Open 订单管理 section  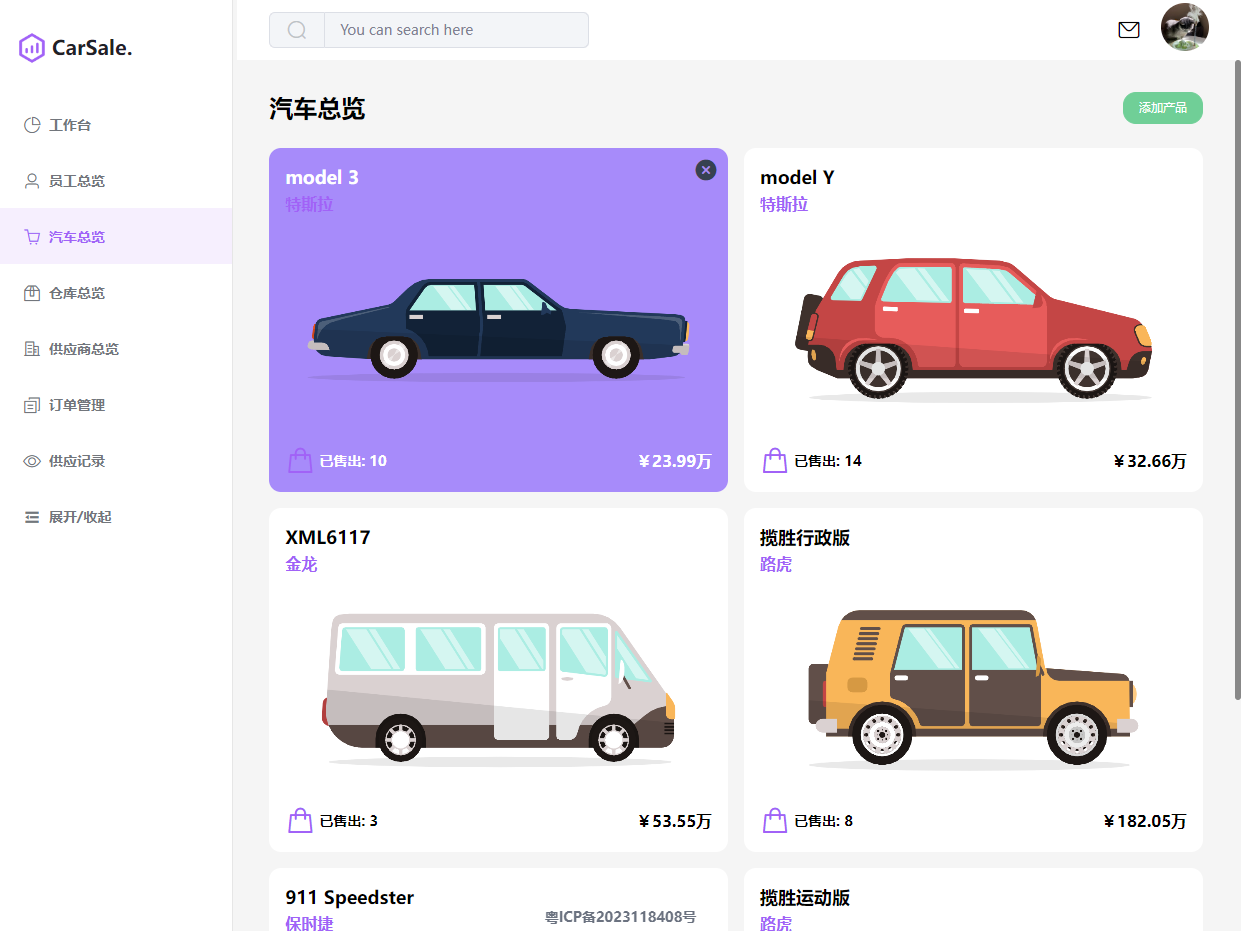[x=116, y=405]
